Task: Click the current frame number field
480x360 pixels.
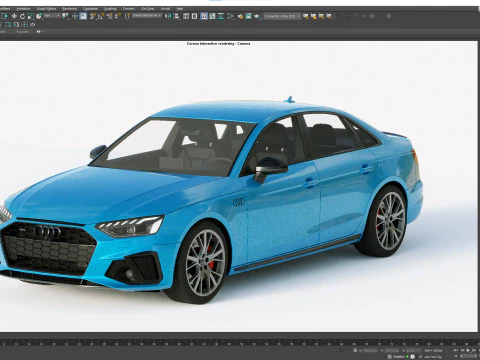Action: (468, 356)
